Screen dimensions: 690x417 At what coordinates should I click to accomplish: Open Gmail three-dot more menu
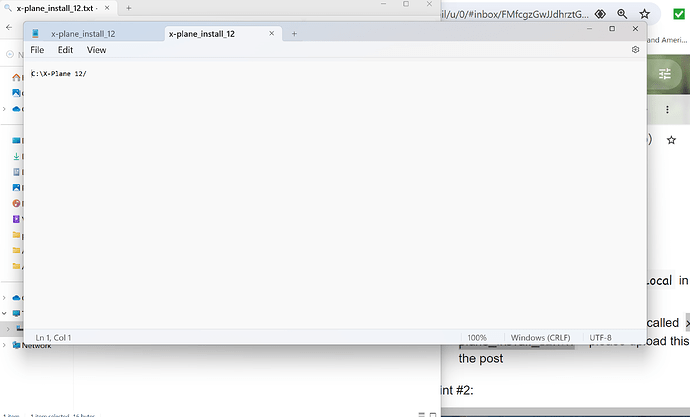coord(667,110)
